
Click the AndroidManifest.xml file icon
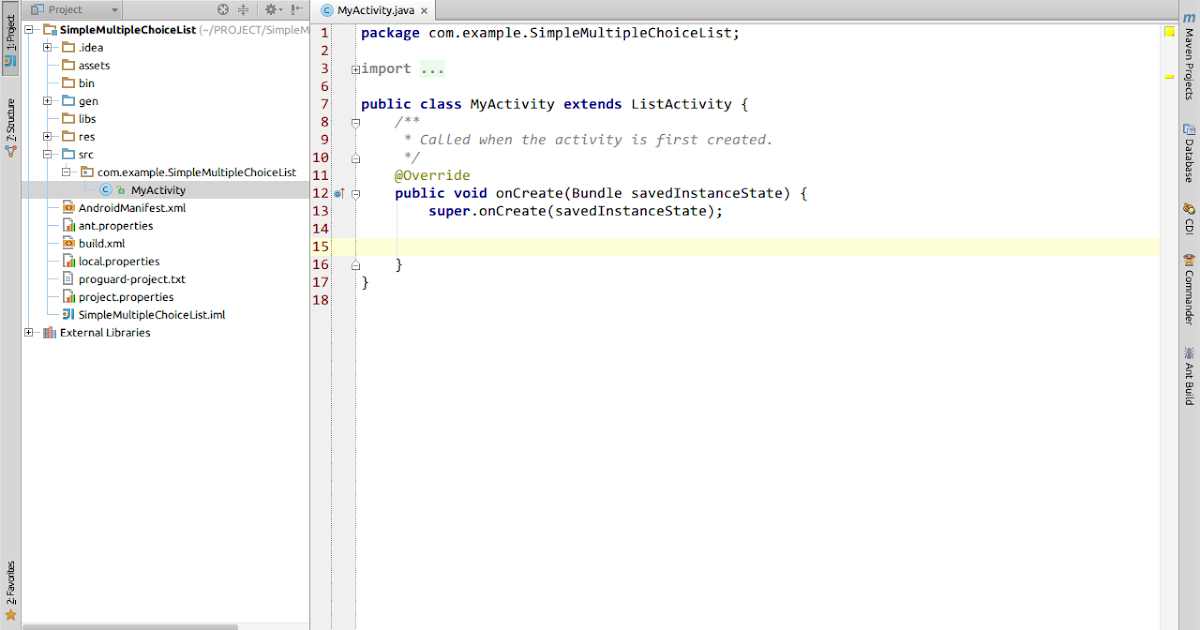point(68,208)
